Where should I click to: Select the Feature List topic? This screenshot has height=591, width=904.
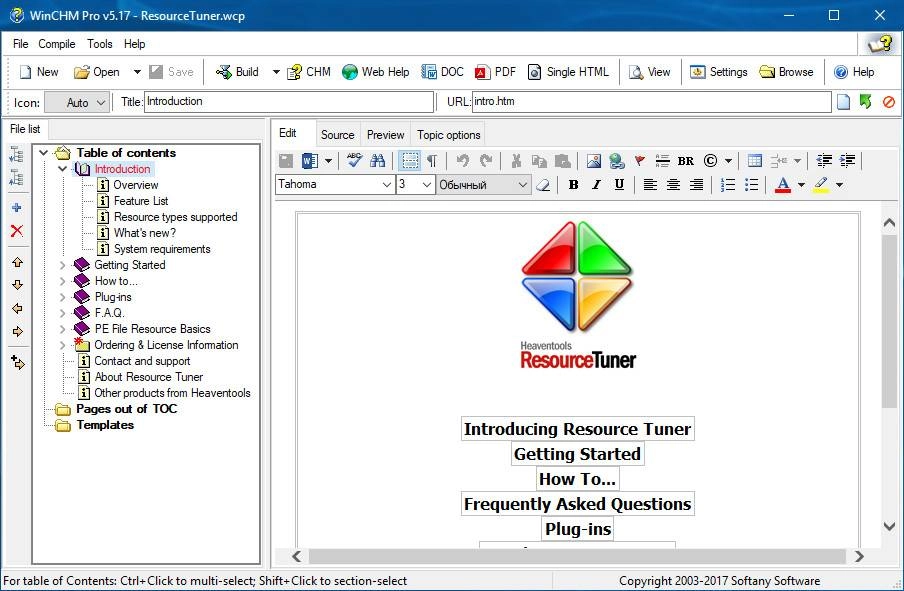[x=141, y=201]
